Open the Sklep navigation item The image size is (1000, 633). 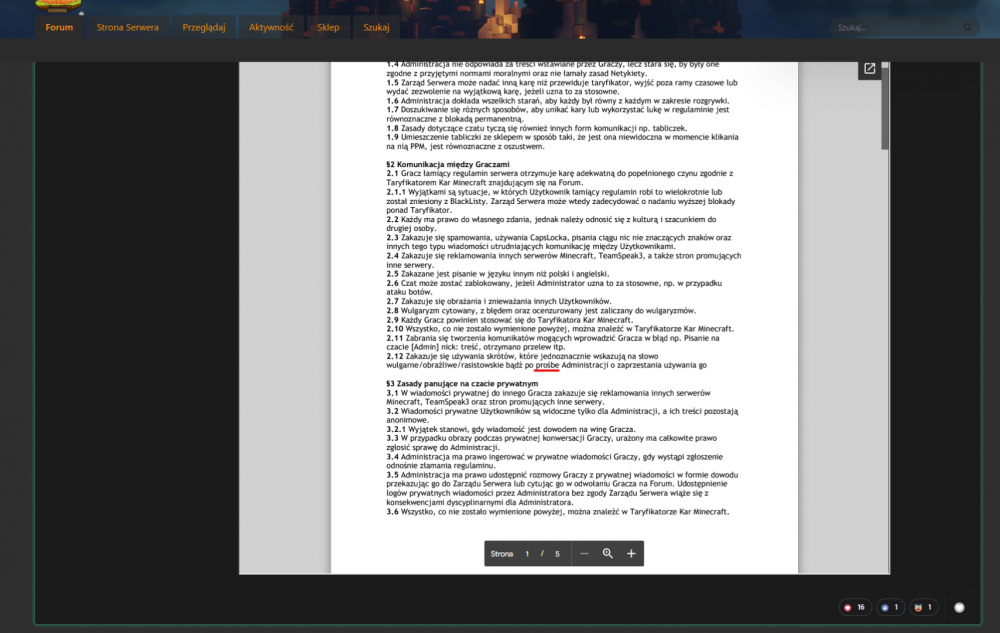328,27
